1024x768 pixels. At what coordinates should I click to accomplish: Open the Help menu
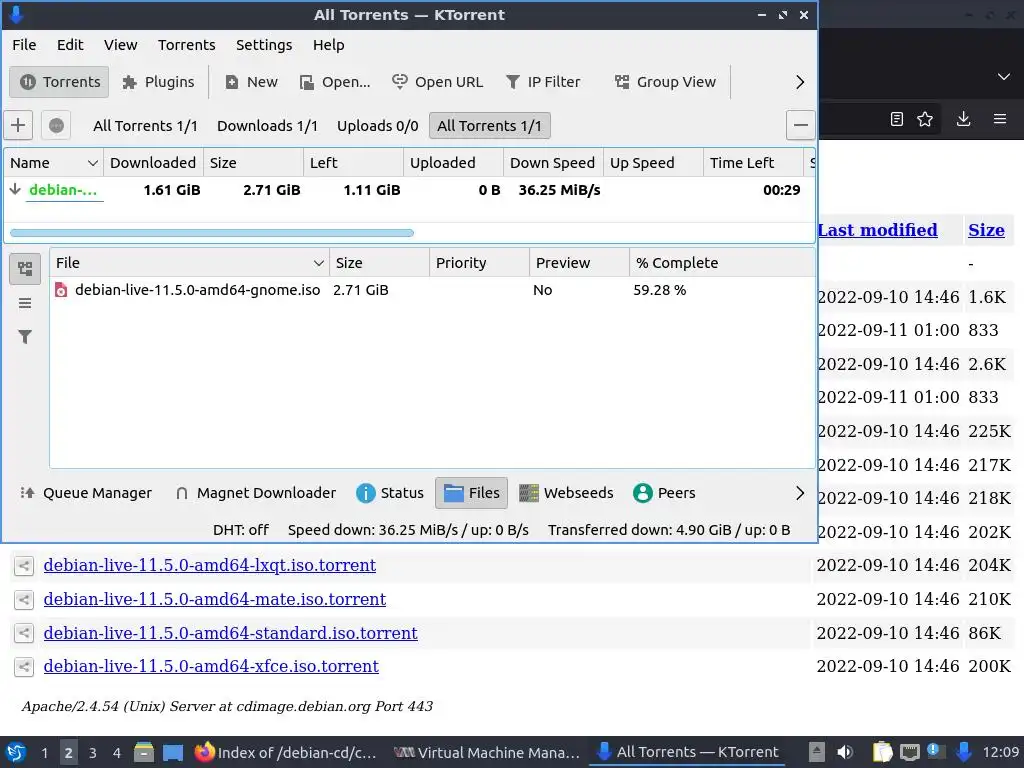(x=328, y=44)
